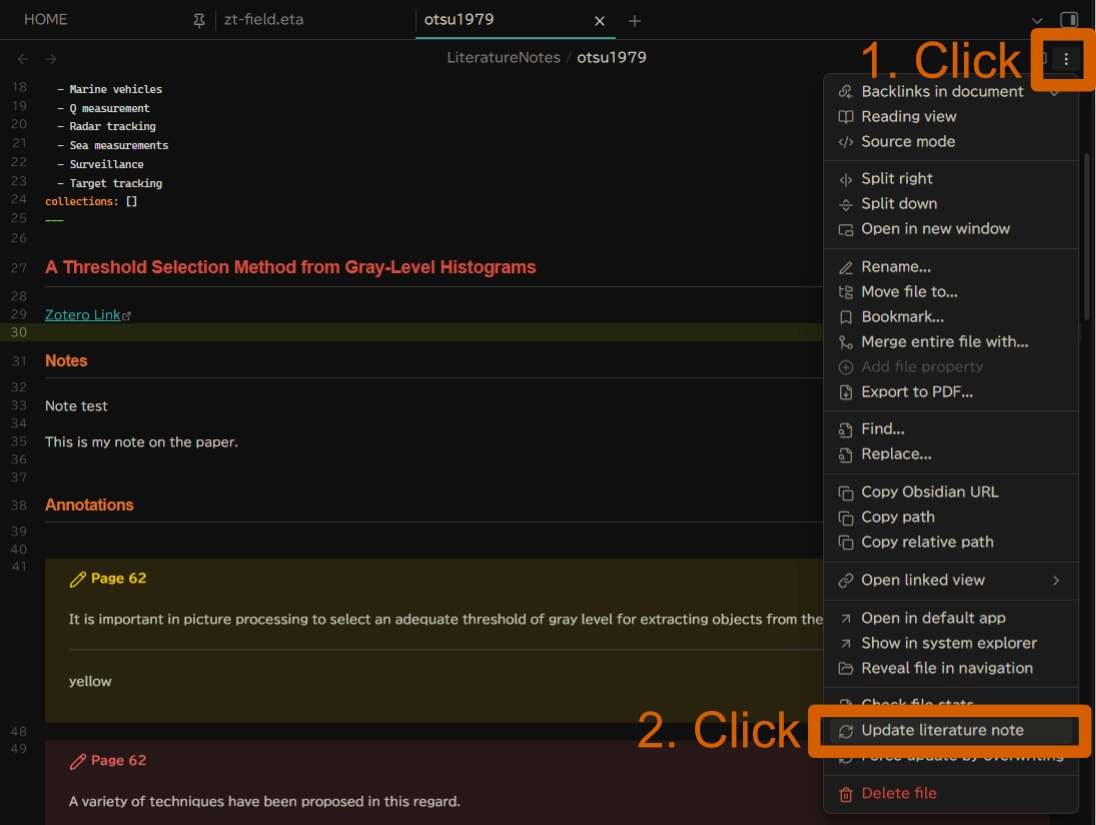The height and width of the screenshot is (825, 1096).
Task: Toggle Backlinks in document
Action: coord(942,92)
